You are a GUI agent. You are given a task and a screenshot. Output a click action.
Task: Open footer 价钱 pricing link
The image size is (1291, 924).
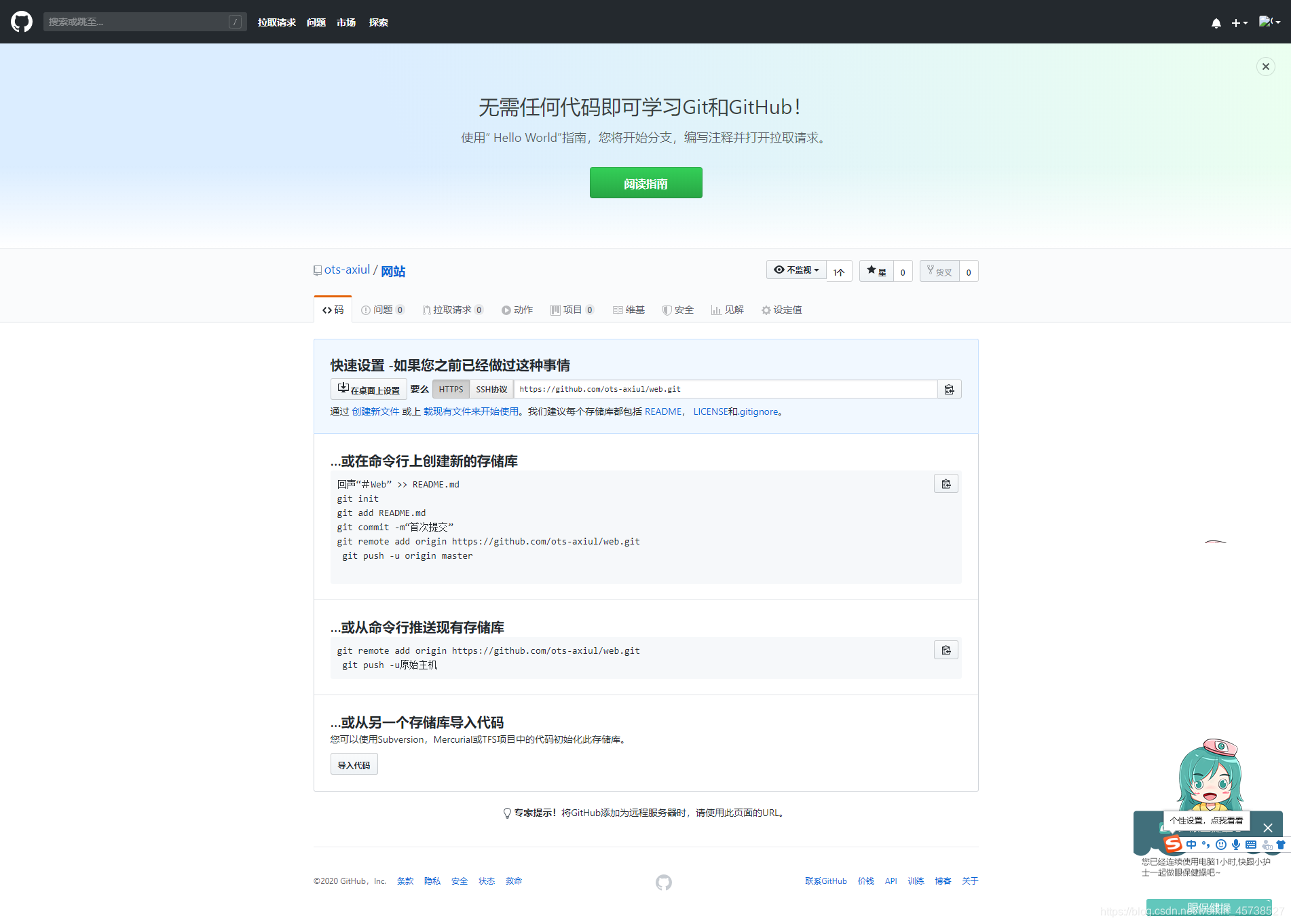[866, 881]
